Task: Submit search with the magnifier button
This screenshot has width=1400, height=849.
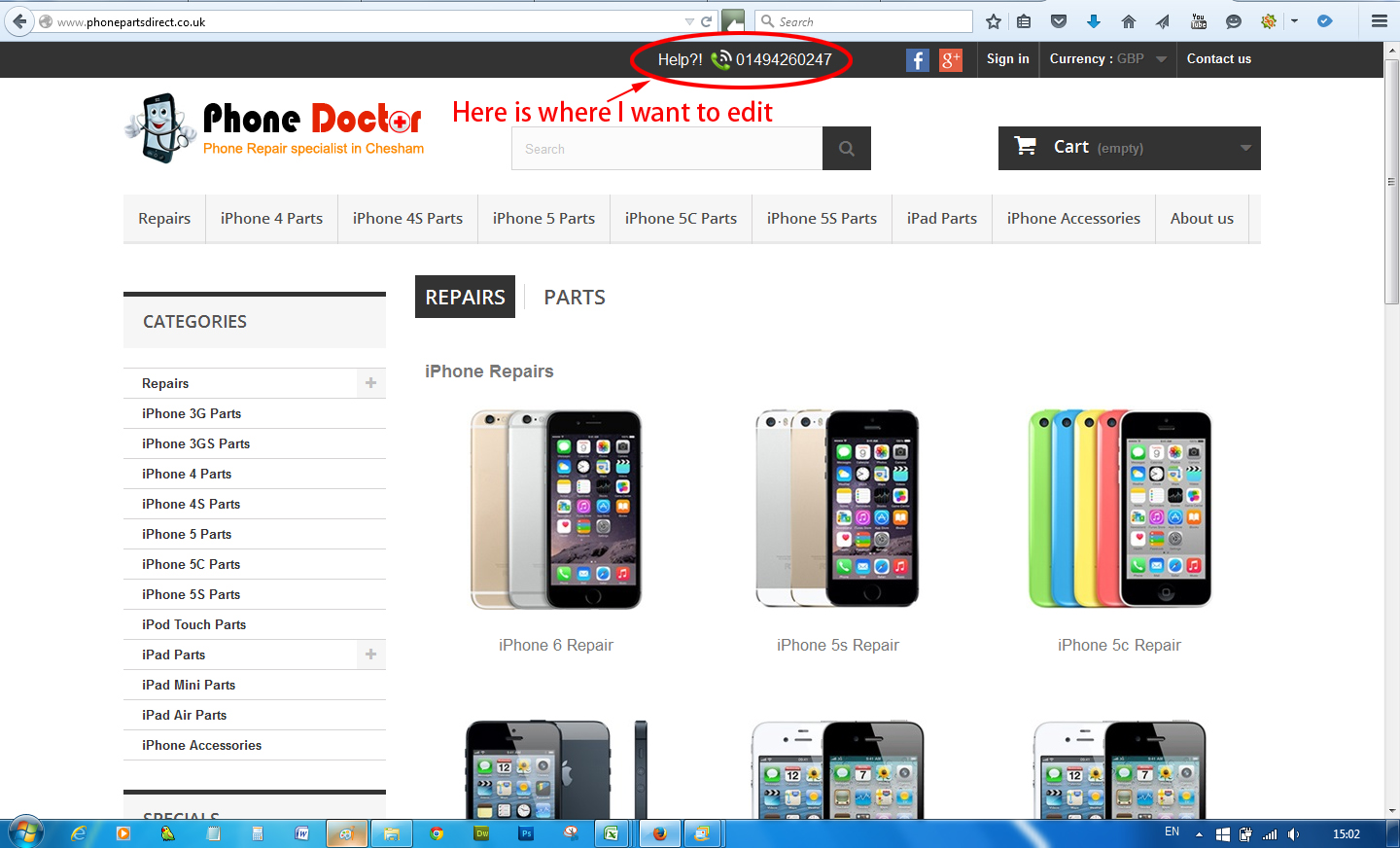Action: (x=847, y=149)
